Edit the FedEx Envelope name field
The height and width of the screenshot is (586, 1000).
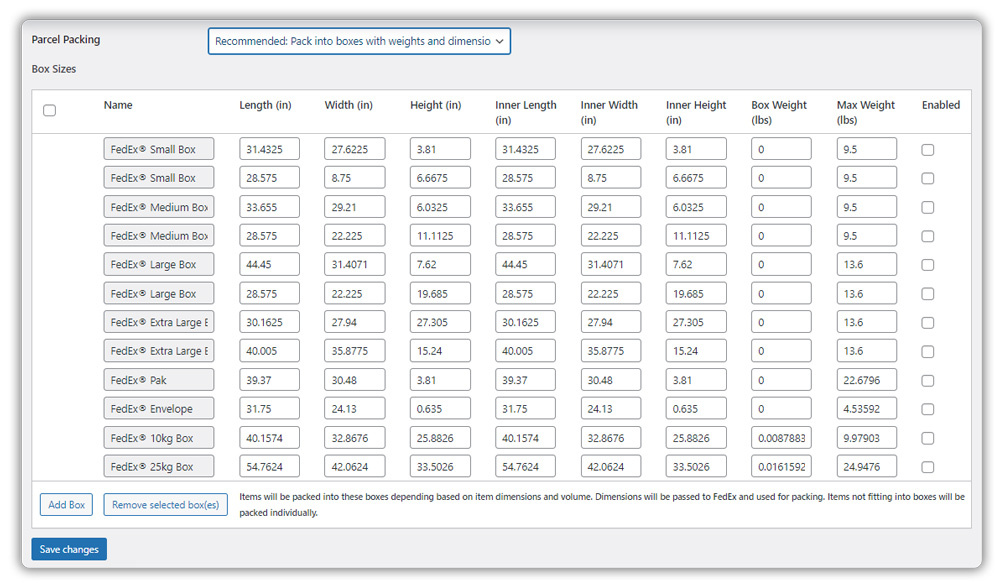pyautogui.click(x=158, y=409)
